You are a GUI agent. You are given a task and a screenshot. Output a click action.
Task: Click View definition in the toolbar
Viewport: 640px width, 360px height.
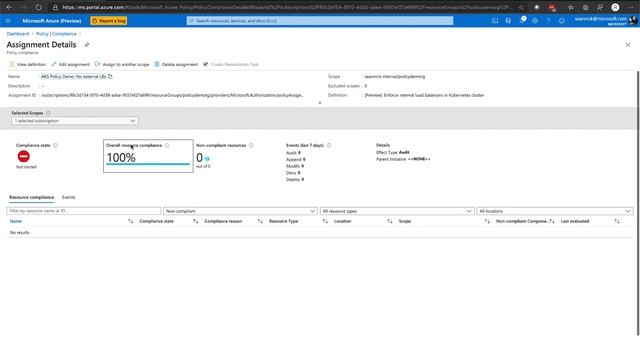(27, 64)
